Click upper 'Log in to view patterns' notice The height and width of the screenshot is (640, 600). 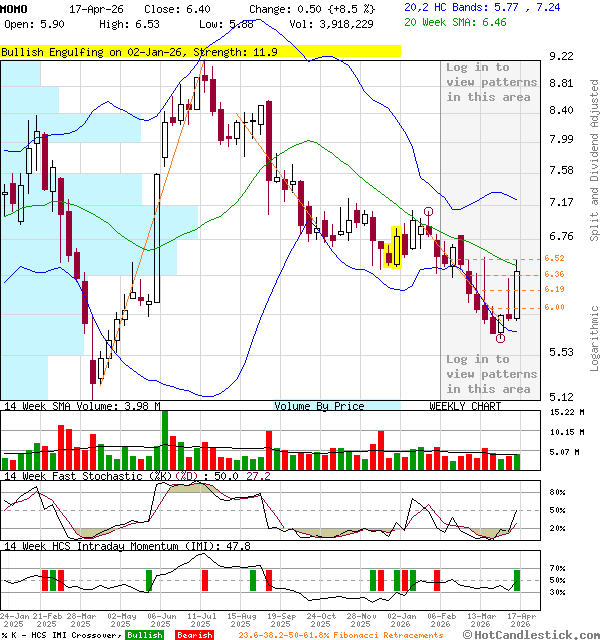click(x=491, y=82)
